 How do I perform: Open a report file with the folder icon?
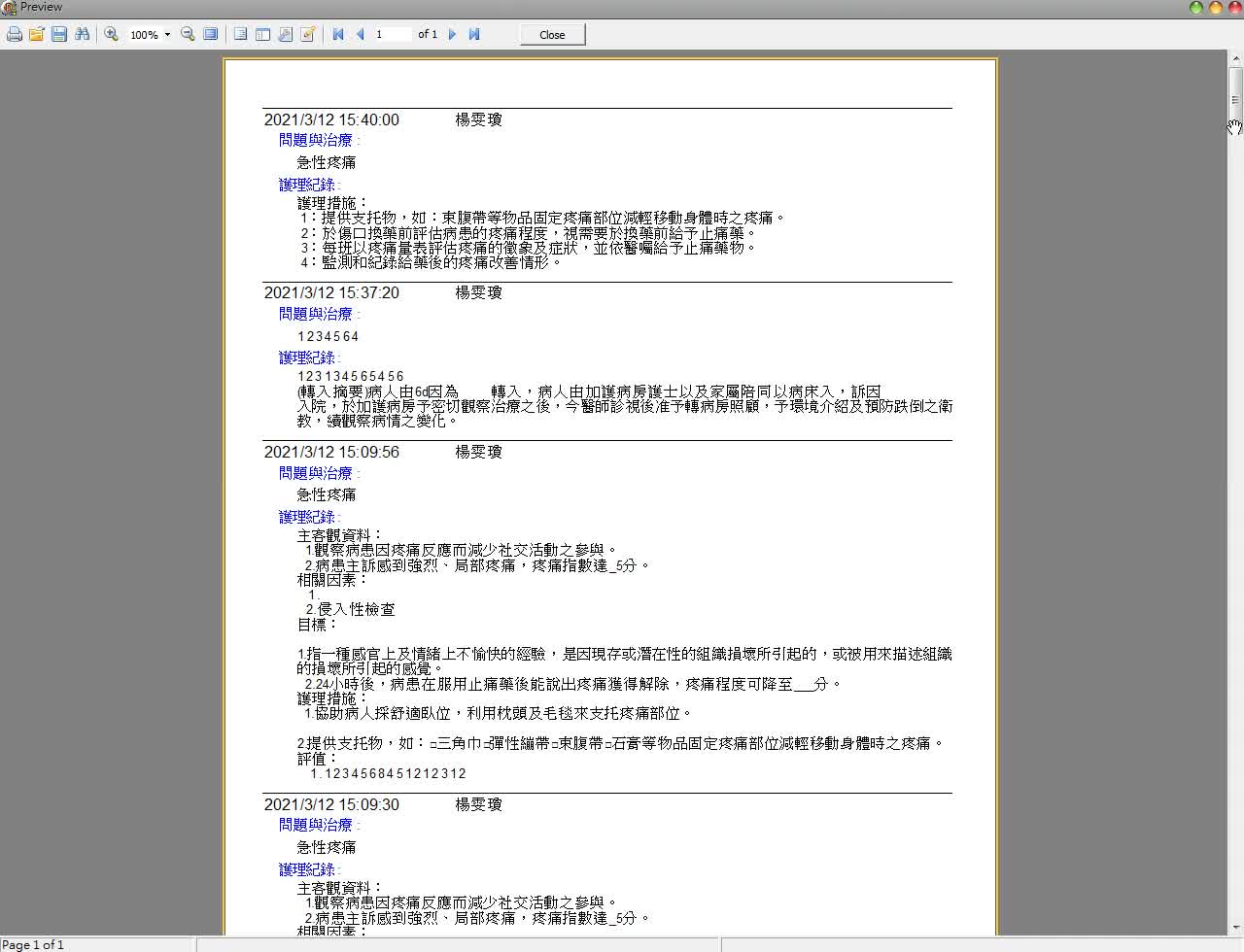point(37,34)
